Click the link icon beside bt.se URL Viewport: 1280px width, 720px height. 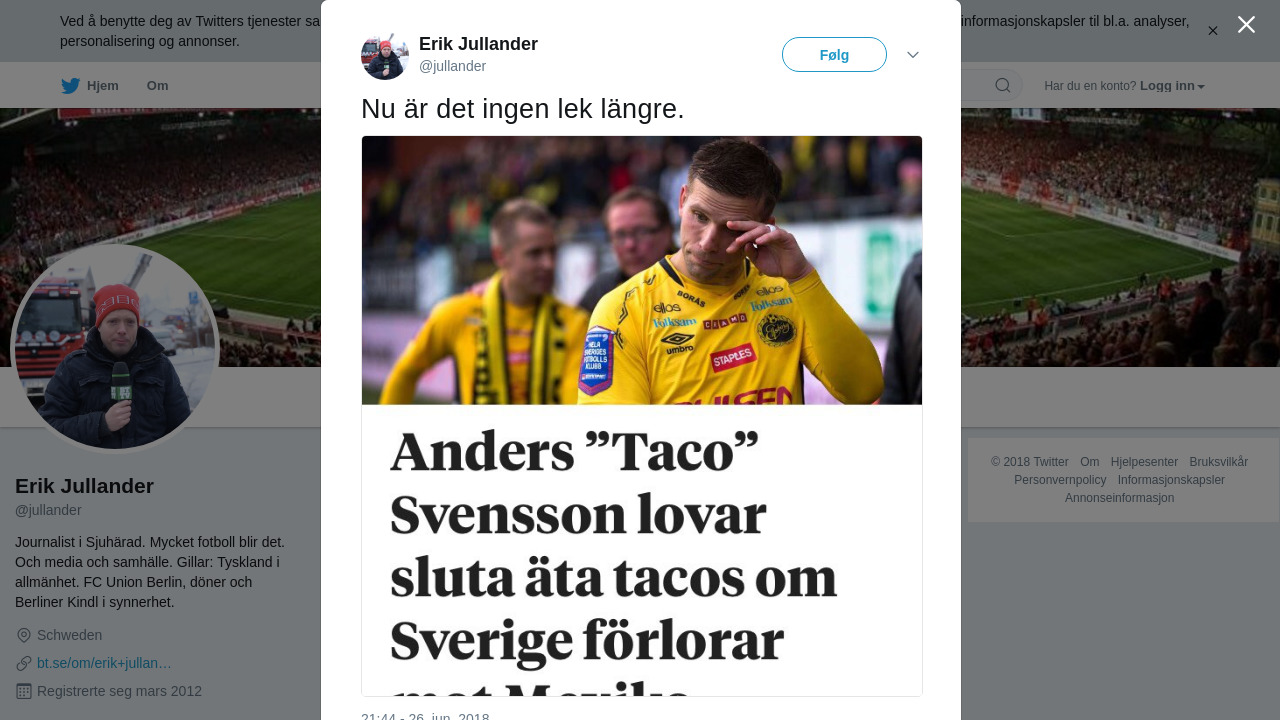24,663
